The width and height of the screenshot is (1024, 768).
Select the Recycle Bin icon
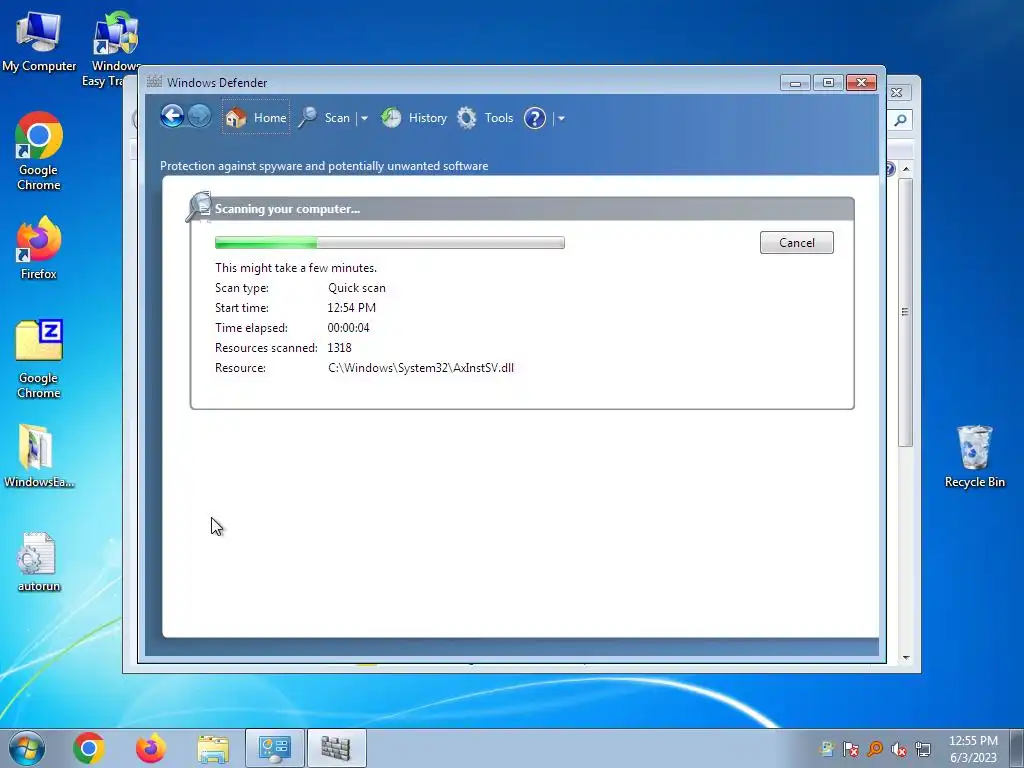(x=974, y=456)
